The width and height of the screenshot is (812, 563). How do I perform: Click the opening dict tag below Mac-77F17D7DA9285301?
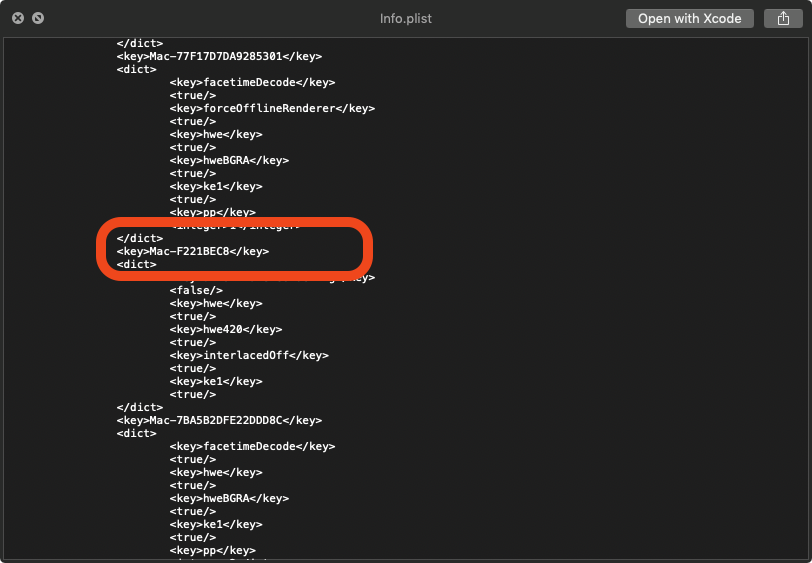[x=136, y=69]
